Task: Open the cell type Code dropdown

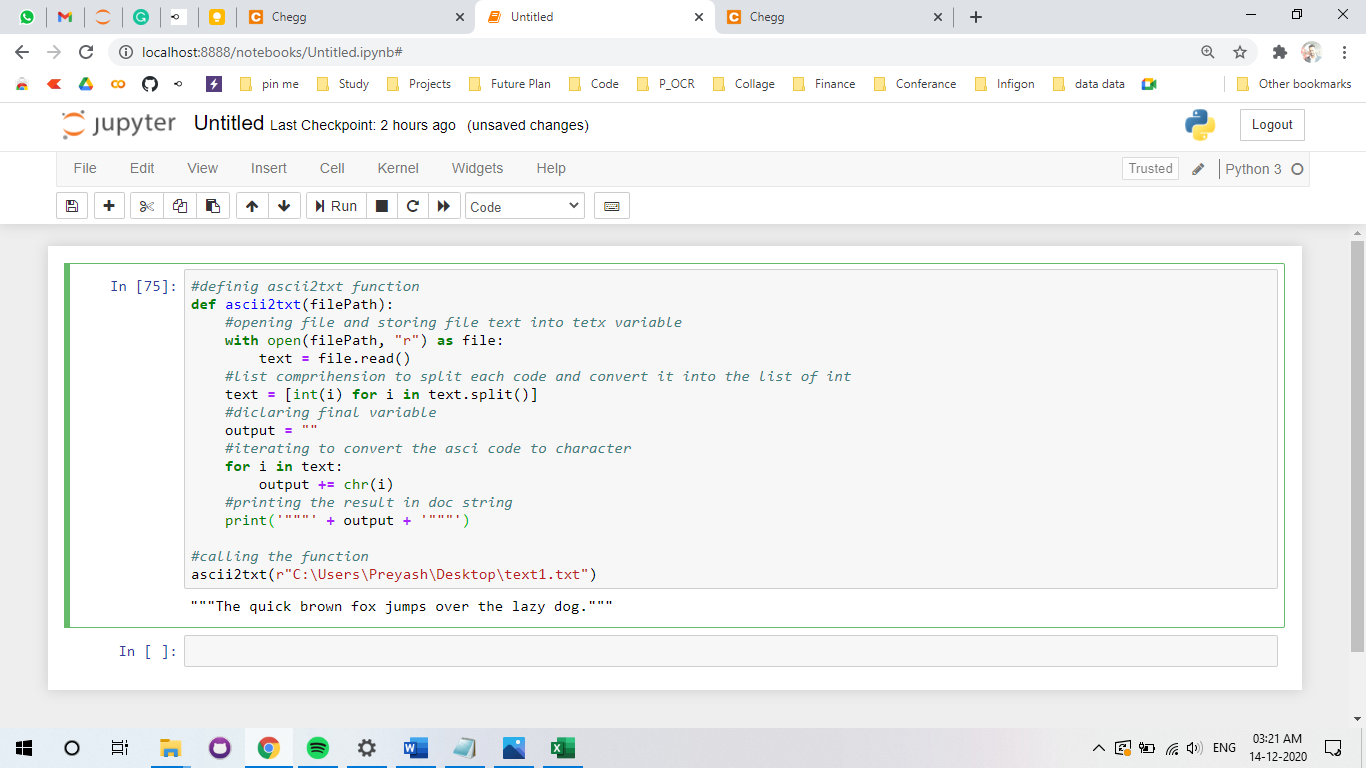Action: pyautogui.click(x=525, y=206)
